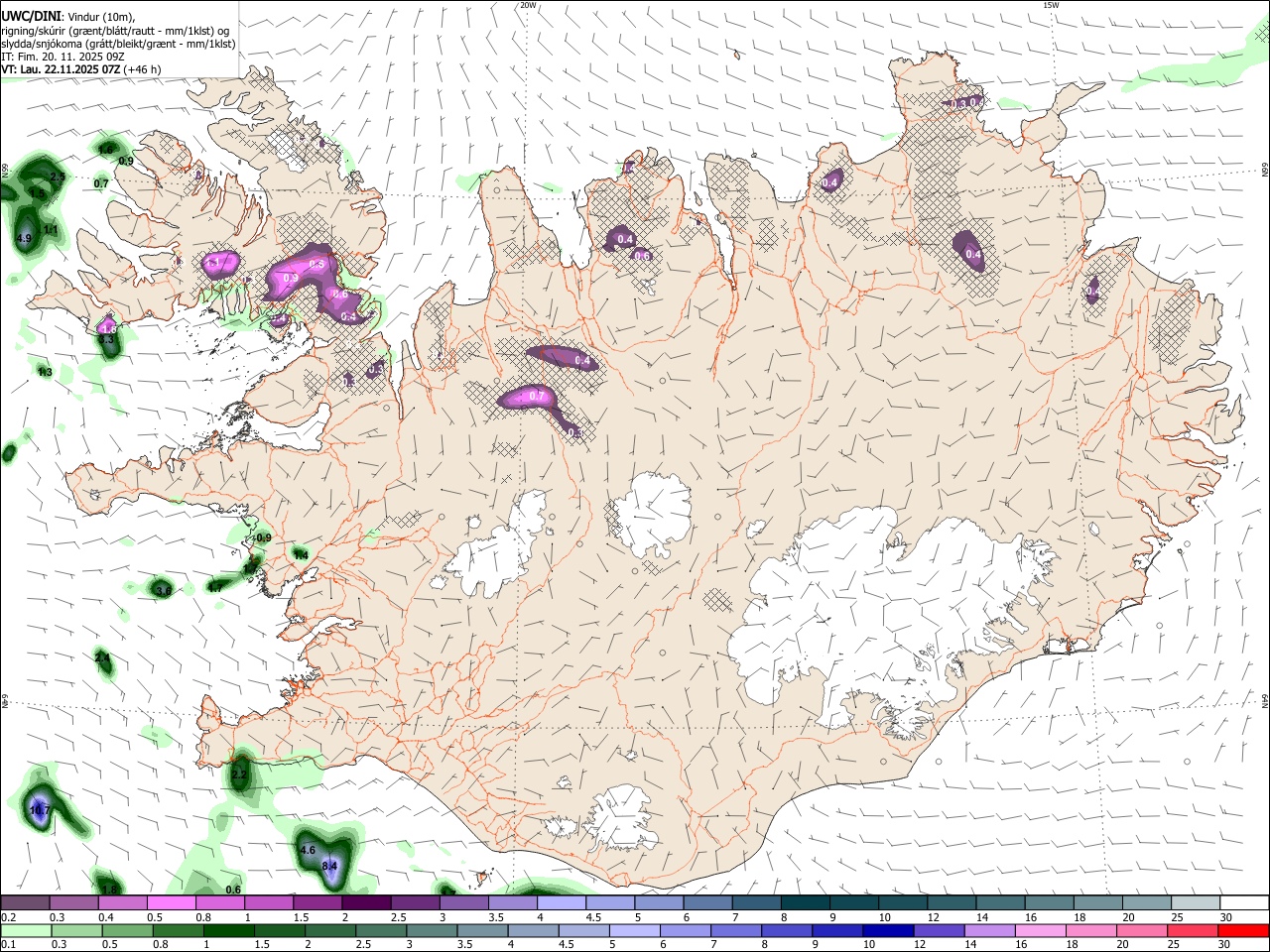Click the 'rigning/skúrir' legend description line
Image resolution: width=1270 pixels, height=952 pixels.
coord(116,30)
